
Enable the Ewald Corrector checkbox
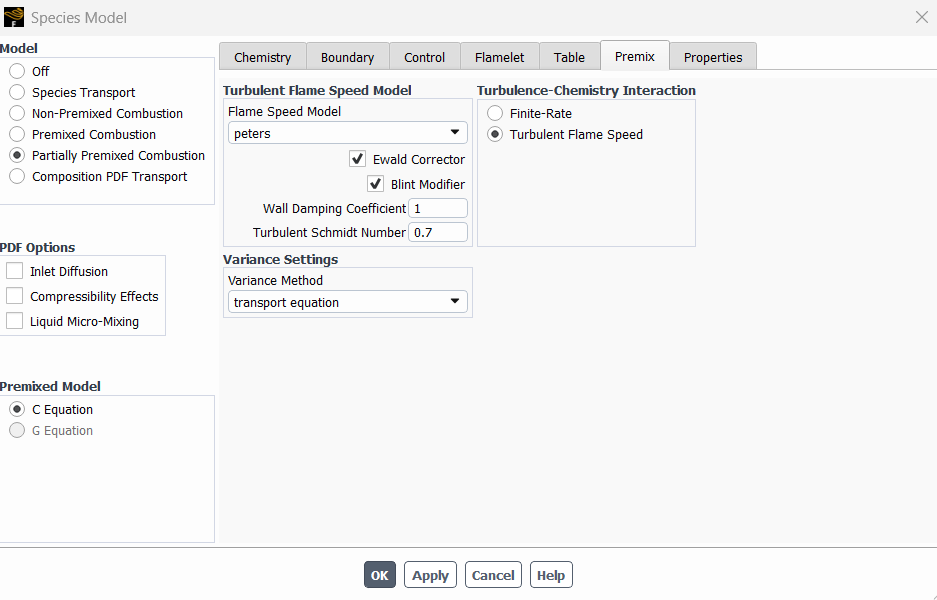click(x=357, y=159)
